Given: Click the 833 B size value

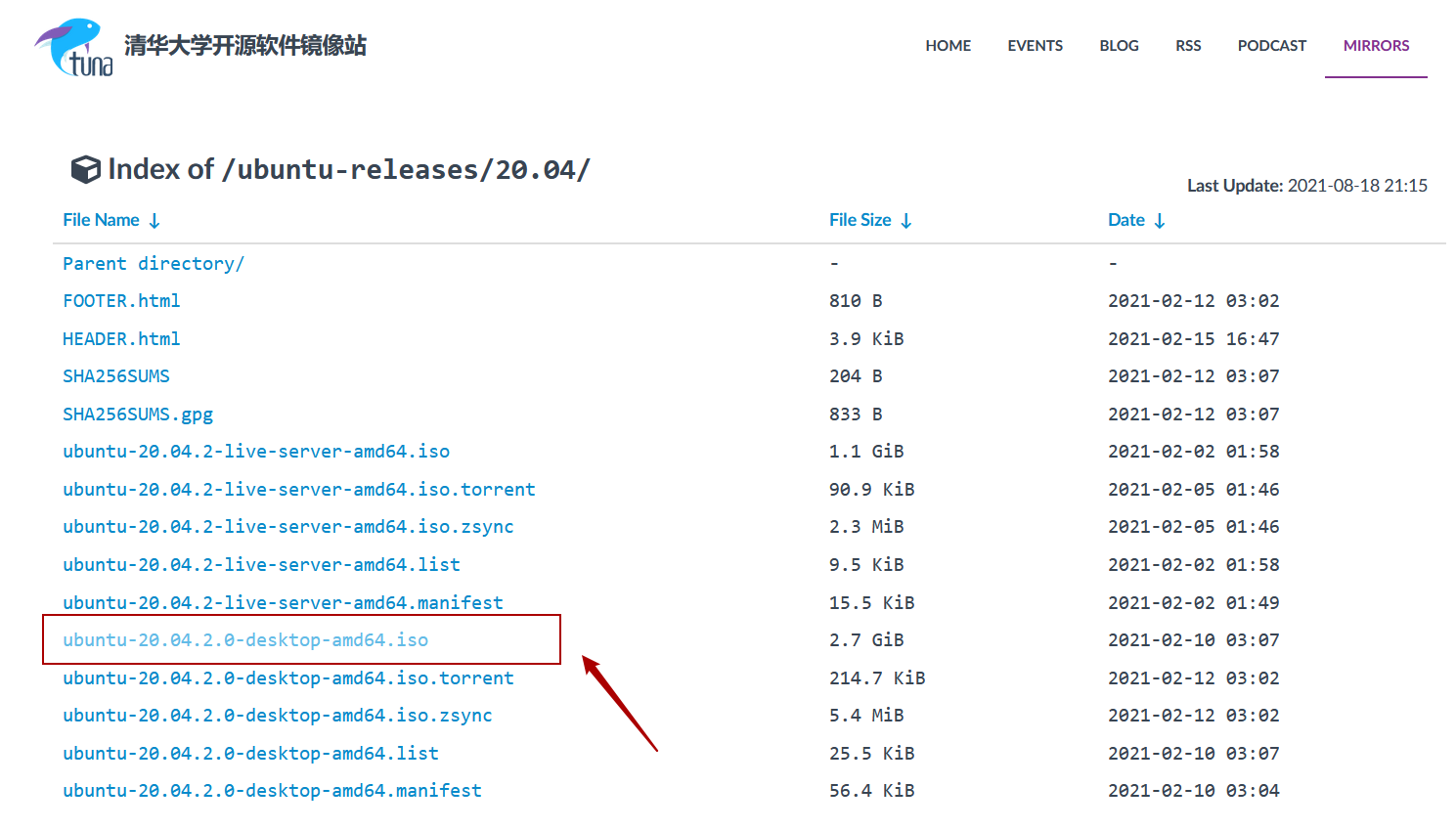Looking at the screenshot, I should coord(856,415).
